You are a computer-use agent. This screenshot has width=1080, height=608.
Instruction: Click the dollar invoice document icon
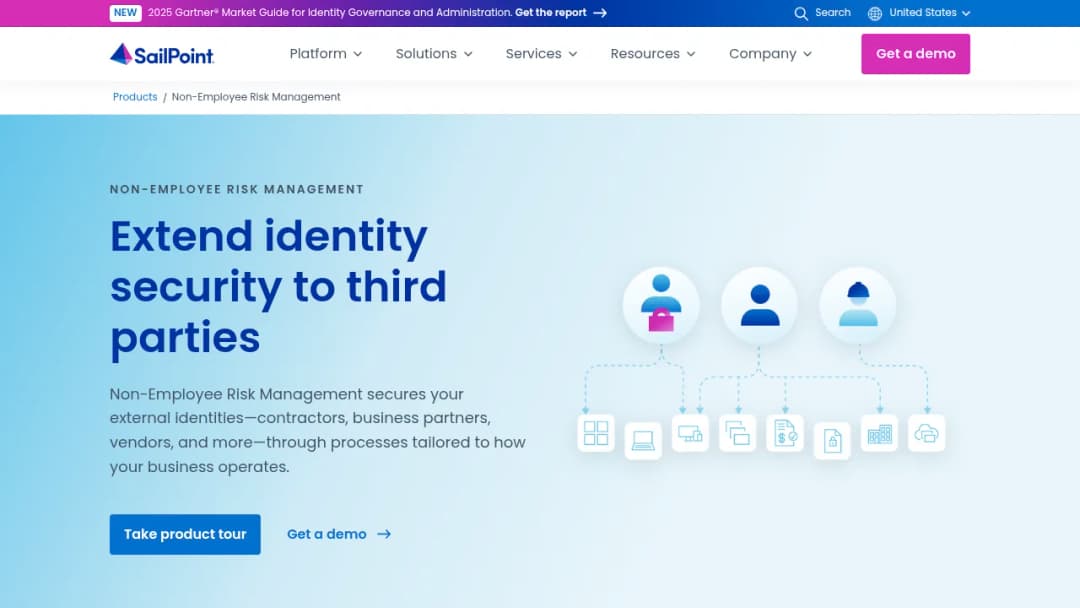point(785,433)
